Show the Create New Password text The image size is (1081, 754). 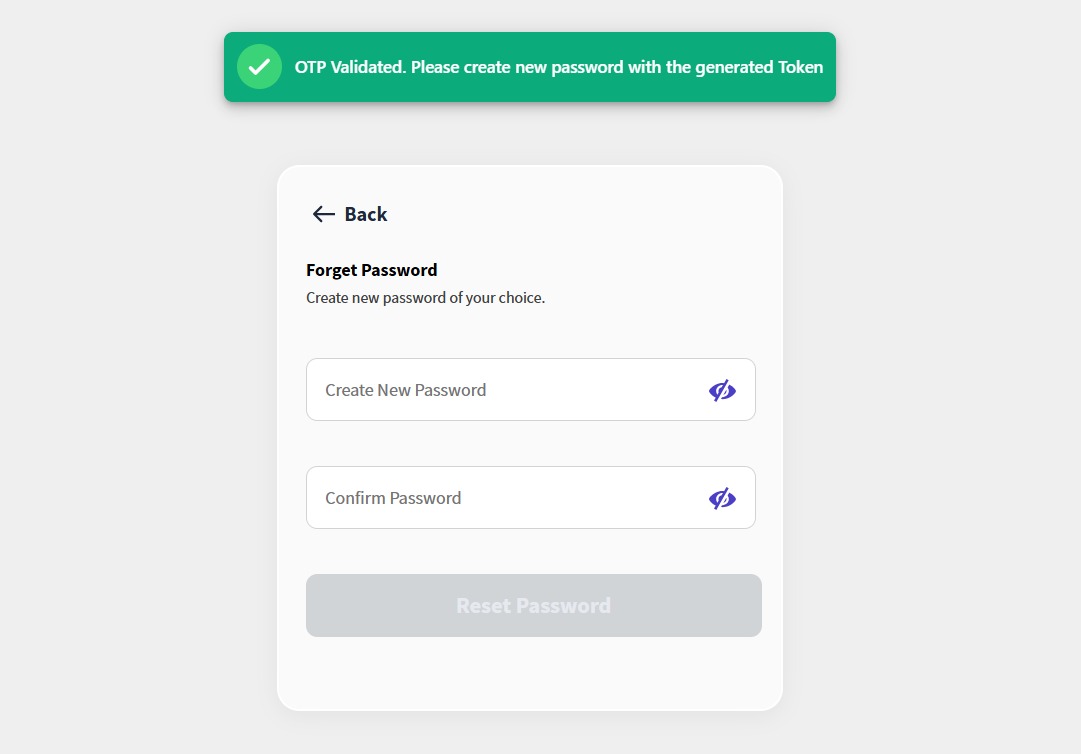point(722,390)
